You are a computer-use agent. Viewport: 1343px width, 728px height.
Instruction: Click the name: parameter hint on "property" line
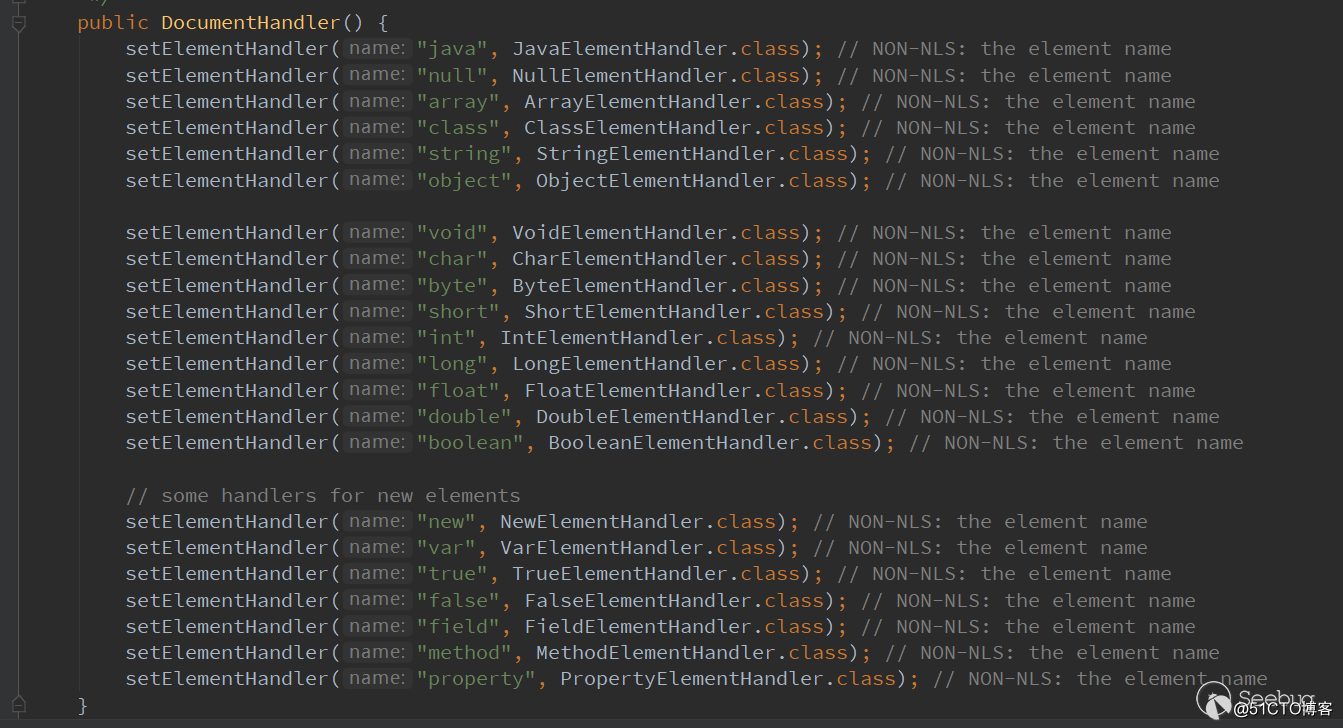[377, 677]
